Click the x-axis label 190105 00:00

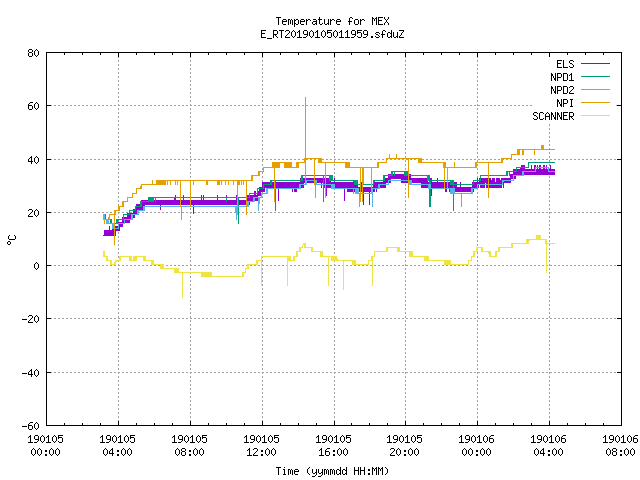click(45, 446)
